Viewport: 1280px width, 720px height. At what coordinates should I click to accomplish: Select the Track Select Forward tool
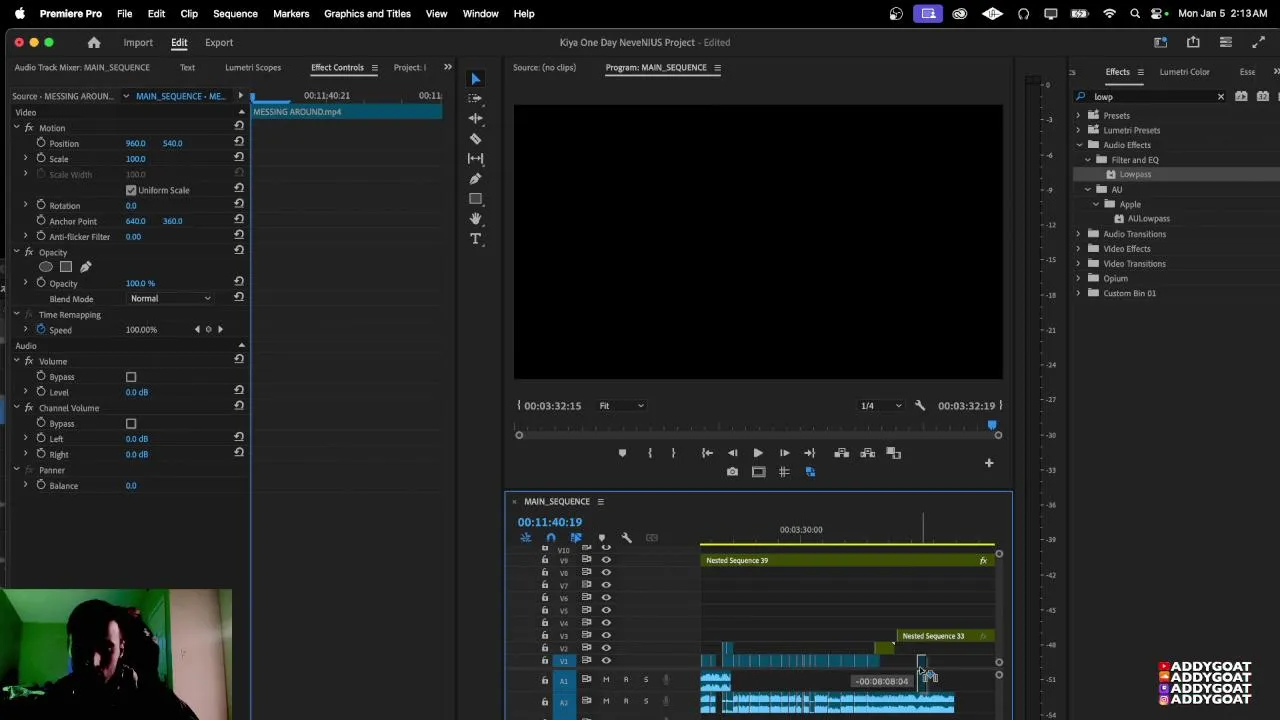[476, 98]
